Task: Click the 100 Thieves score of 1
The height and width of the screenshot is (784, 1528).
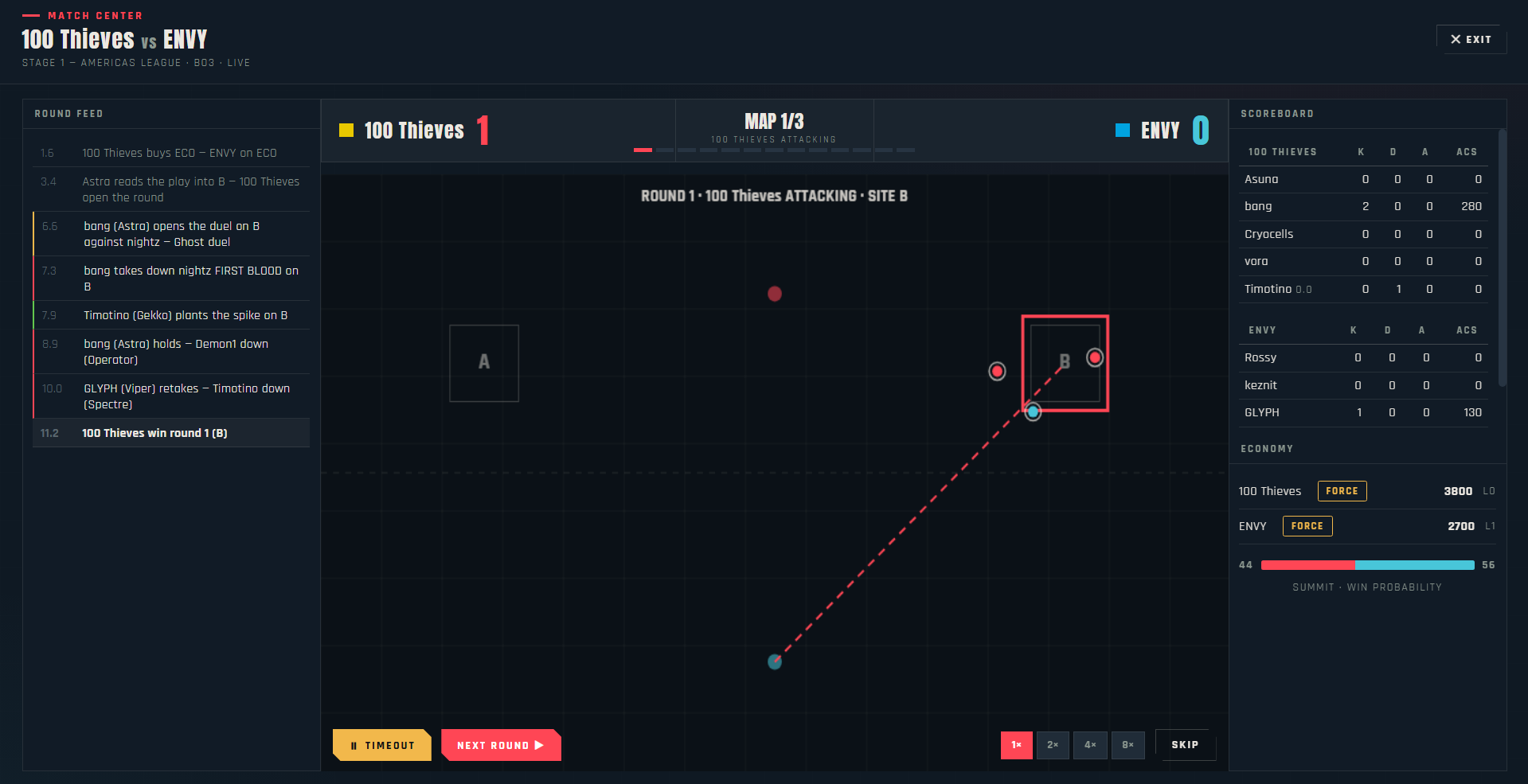Action: [483, 131]
